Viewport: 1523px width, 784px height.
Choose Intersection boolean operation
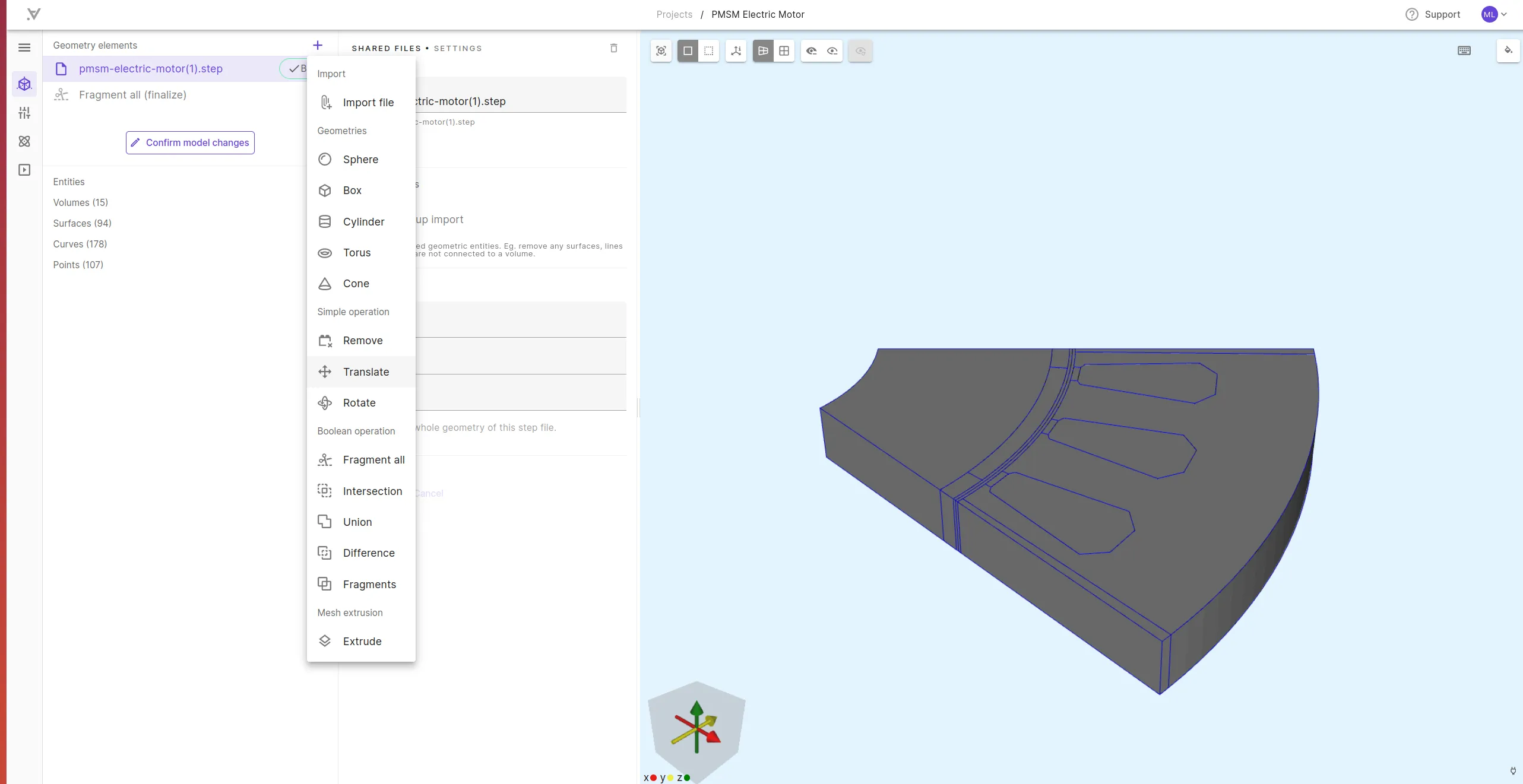tap(361, 491)
